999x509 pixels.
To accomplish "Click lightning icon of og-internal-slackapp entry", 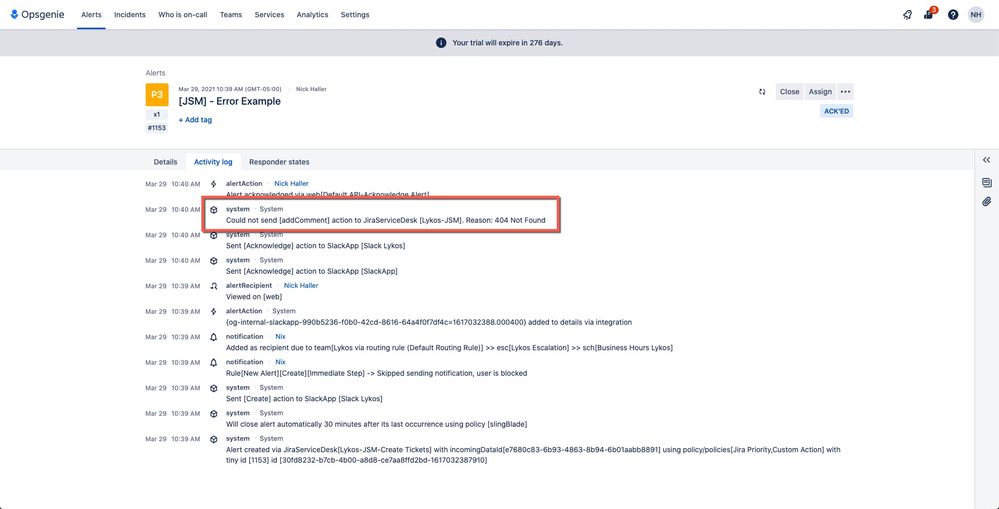I will pyautogui.click(x=213, y=312).
